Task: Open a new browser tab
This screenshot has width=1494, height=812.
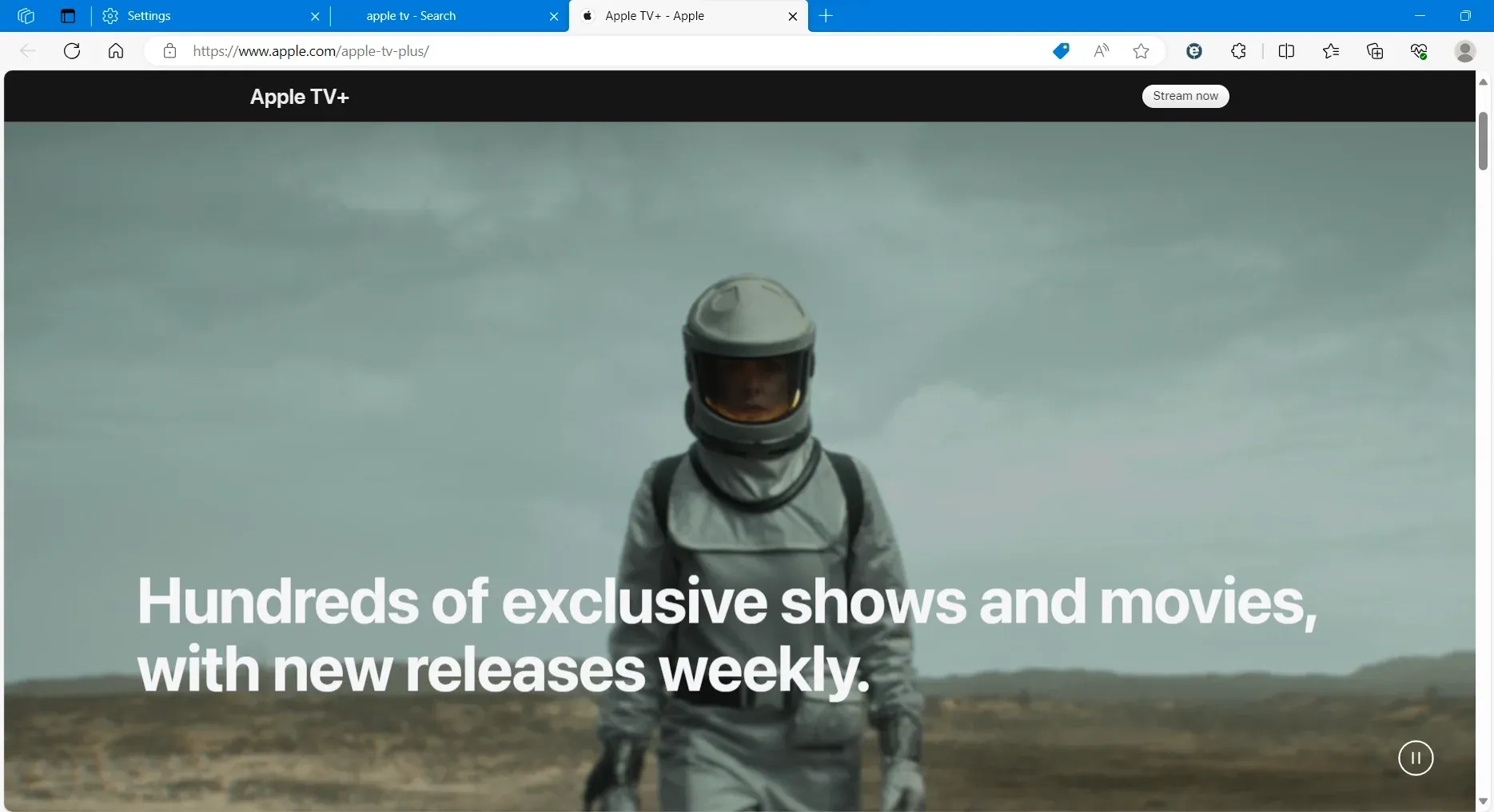Action: tap(826, 16)
